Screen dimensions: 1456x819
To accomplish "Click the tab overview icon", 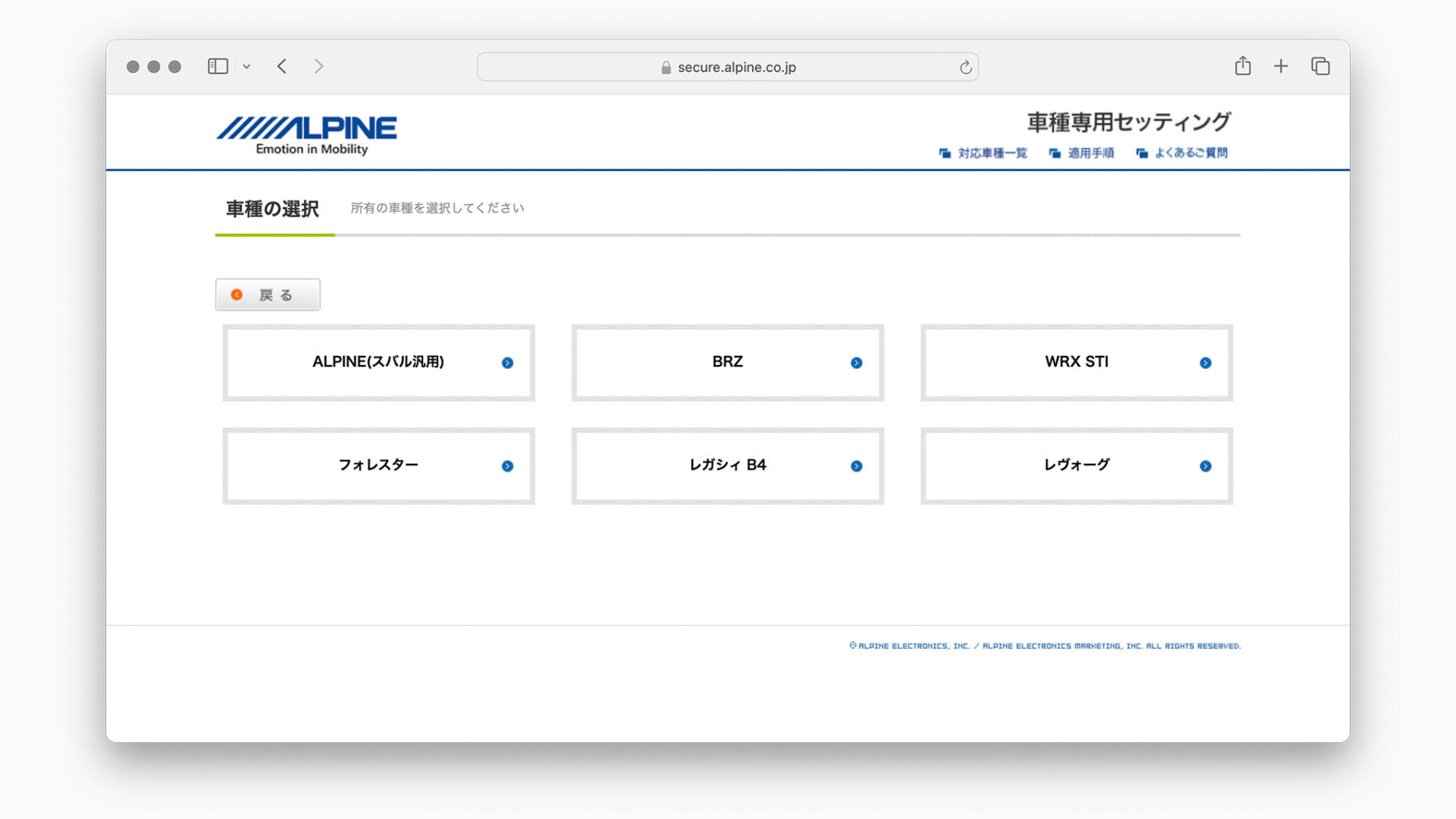I will click(x=1319, y=66).
